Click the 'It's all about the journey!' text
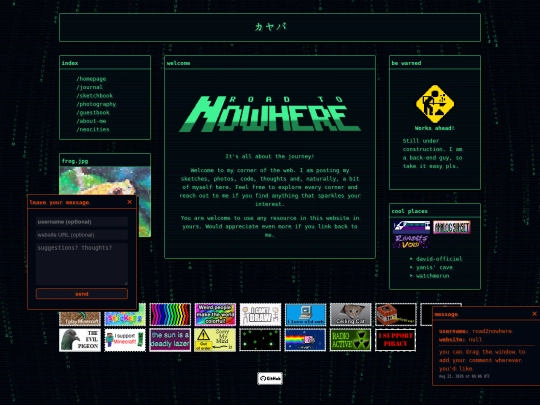 [270, 156]
